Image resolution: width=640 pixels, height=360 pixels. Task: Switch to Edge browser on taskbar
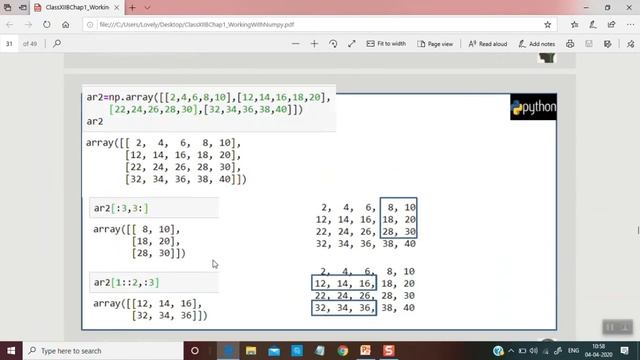click(x=228, y=351)
